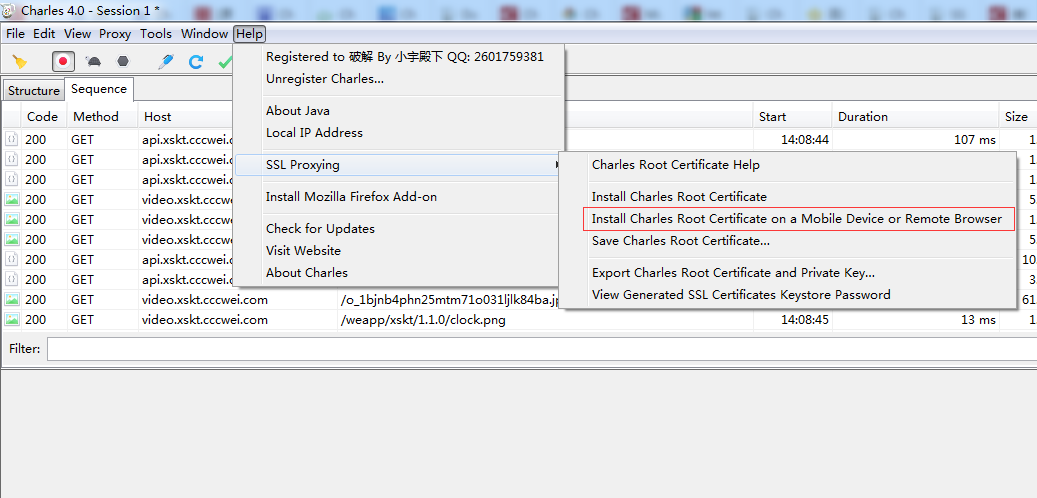
Task: Close the open Help menu
Action: click(249, 34)
